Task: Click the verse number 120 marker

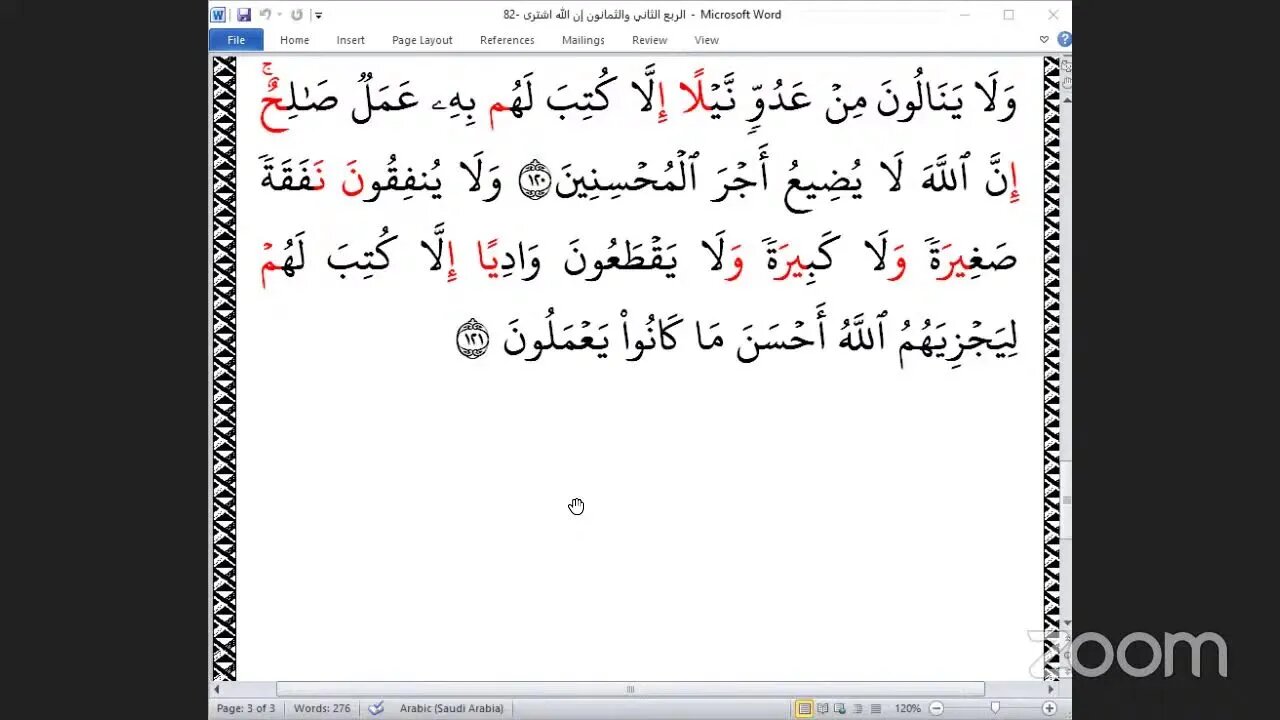Action: point(536,179)
